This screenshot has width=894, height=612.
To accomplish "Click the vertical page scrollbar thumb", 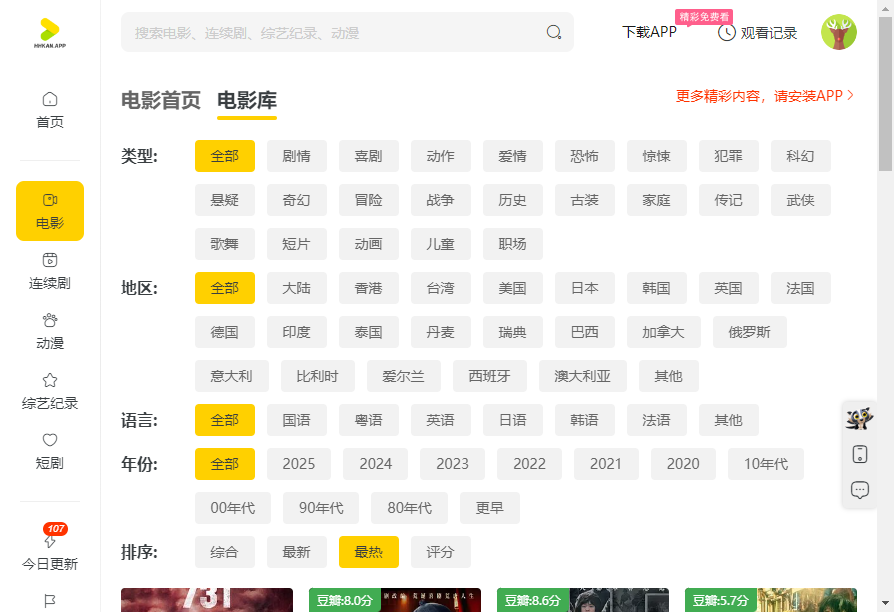I will 885,94.
